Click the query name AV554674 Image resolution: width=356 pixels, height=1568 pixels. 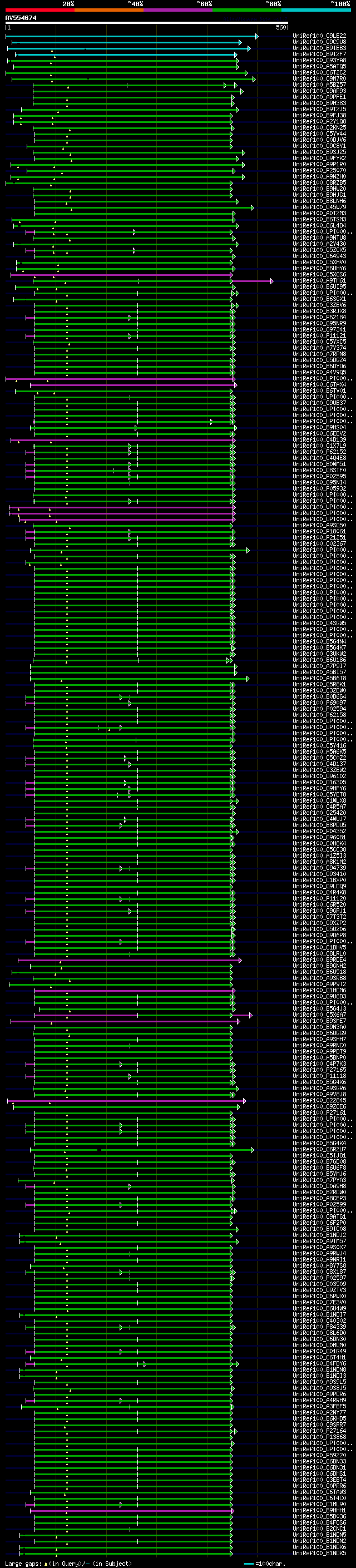coord(21,18)
